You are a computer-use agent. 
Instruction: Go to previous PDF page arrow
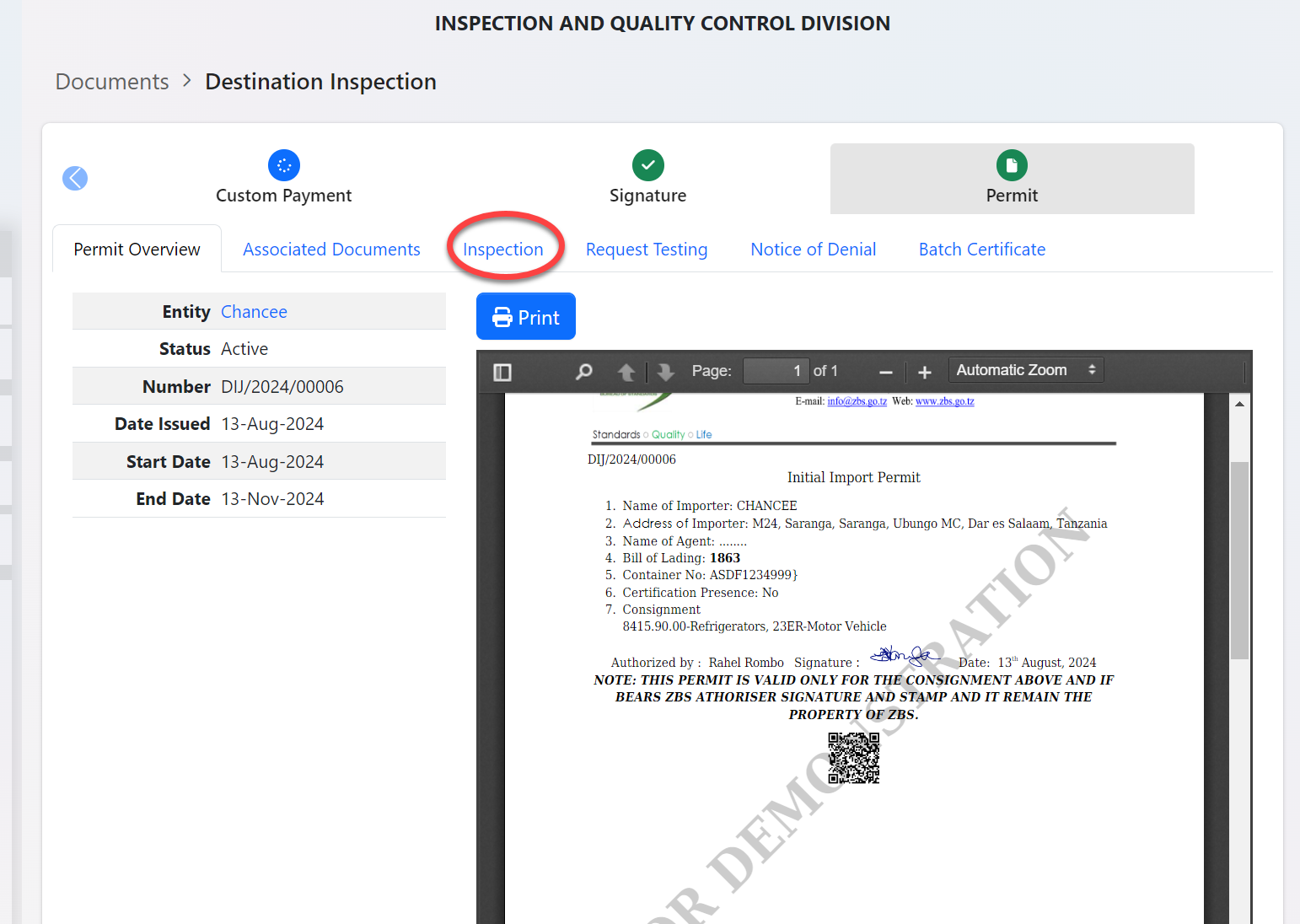click(x=626, y=372)
